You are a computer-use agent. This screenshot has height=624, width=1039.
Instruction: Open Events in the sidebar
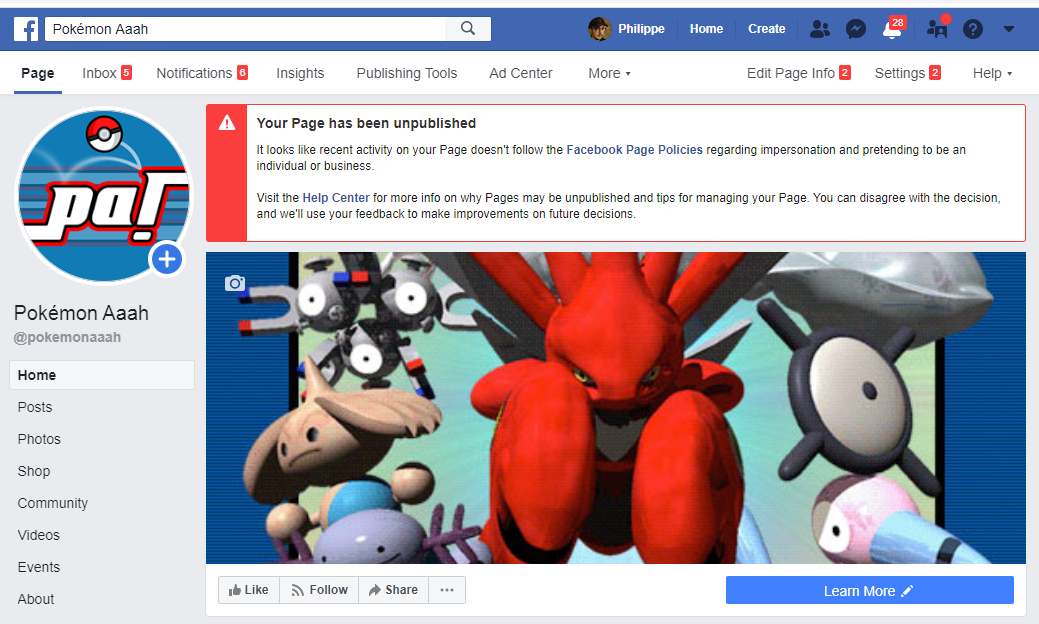pyautogui.click(x=38, y=567)
